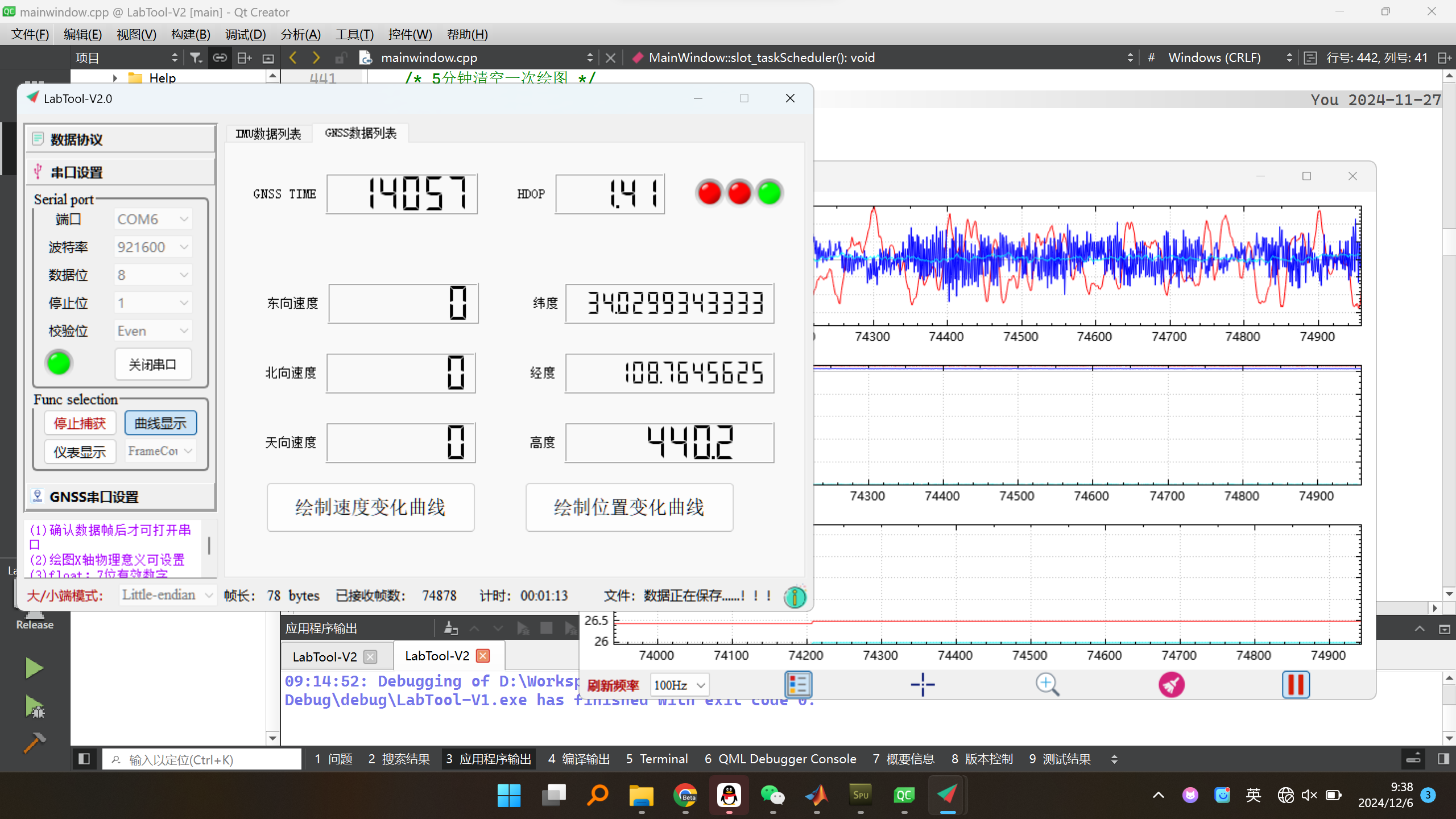Click 绘制位置变化曲线 button
Screen dimensions: 1456x819
coord(629,507)
